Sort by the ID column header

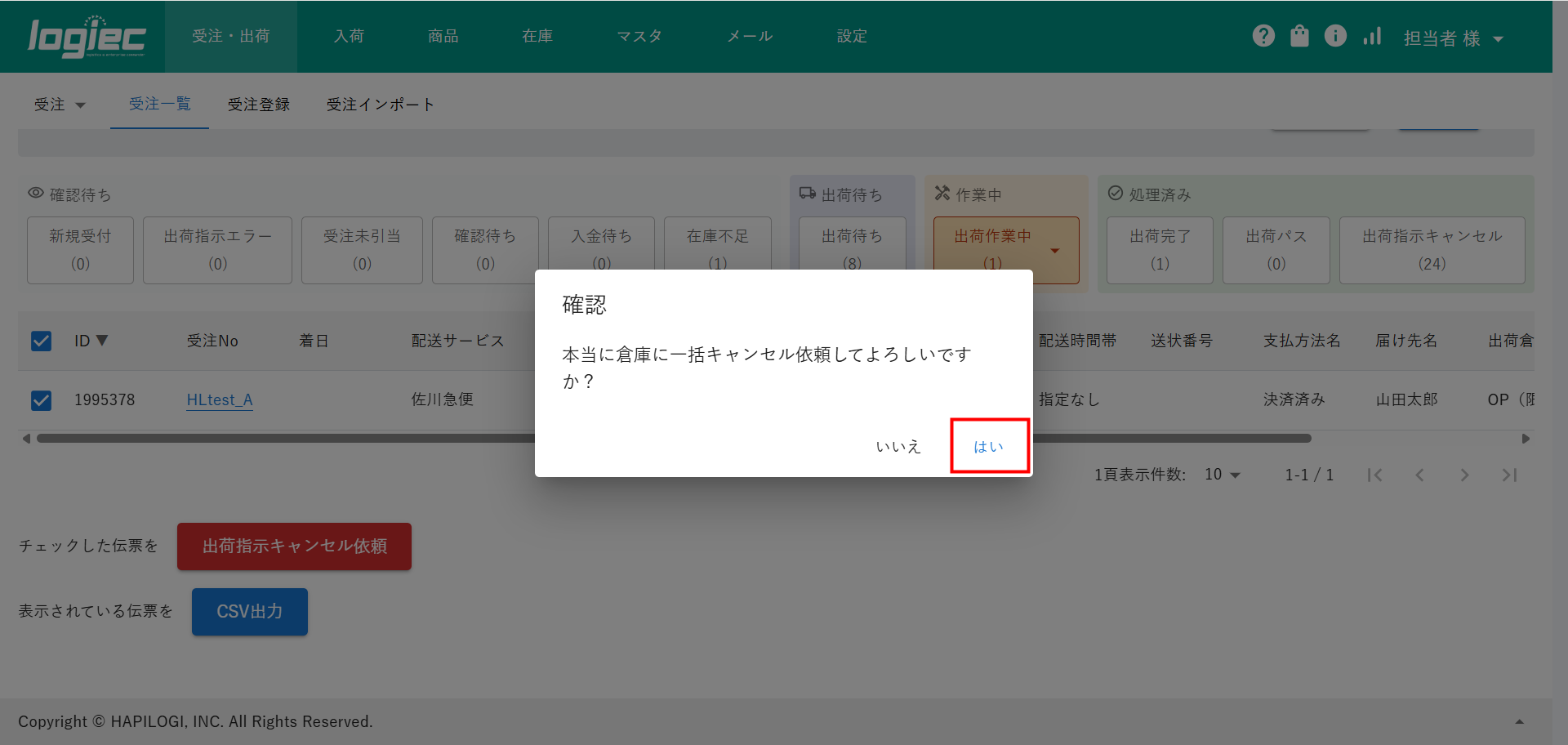(91, 341)
